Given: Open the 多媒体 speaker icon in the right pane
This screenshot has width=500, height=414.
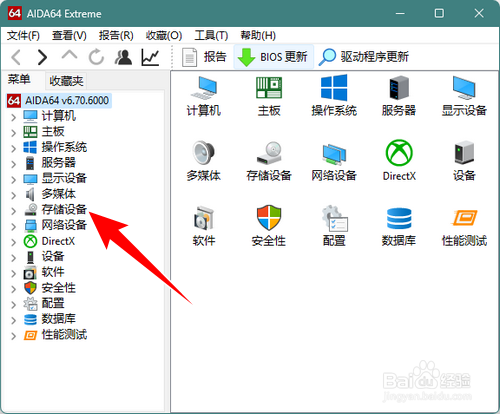Looking at the screenshot, I should (204, 161).
